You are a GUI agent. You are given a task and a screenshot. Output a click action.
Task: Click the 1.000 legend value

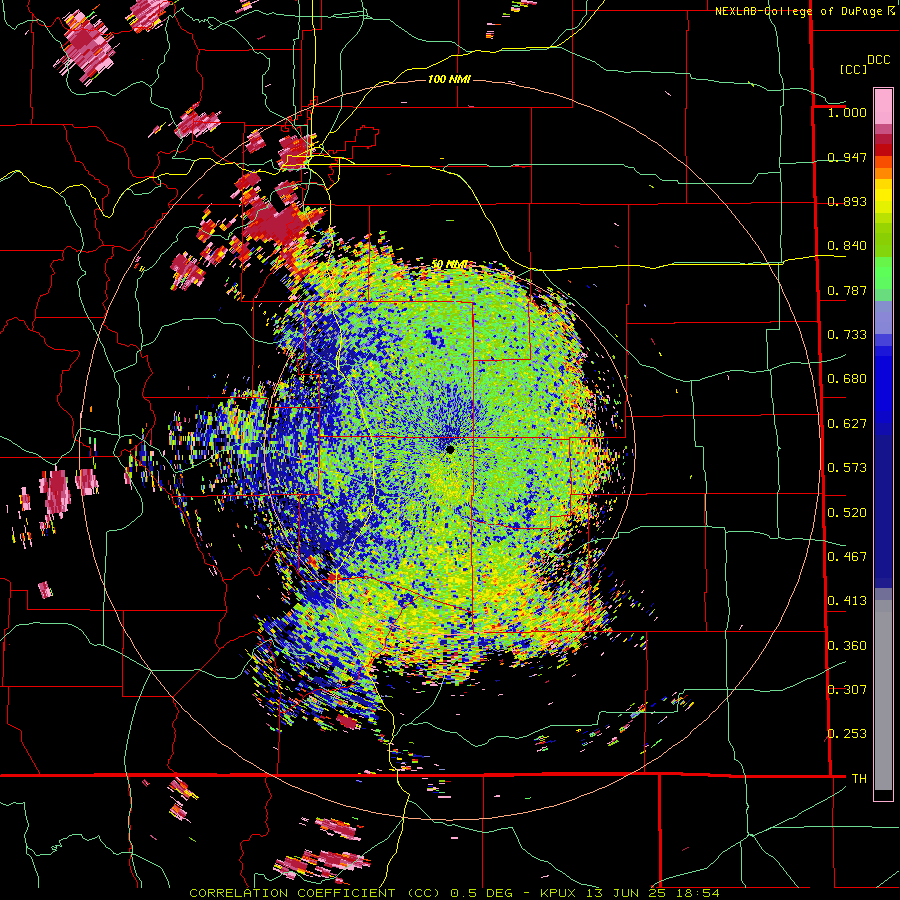click(847, 112)
